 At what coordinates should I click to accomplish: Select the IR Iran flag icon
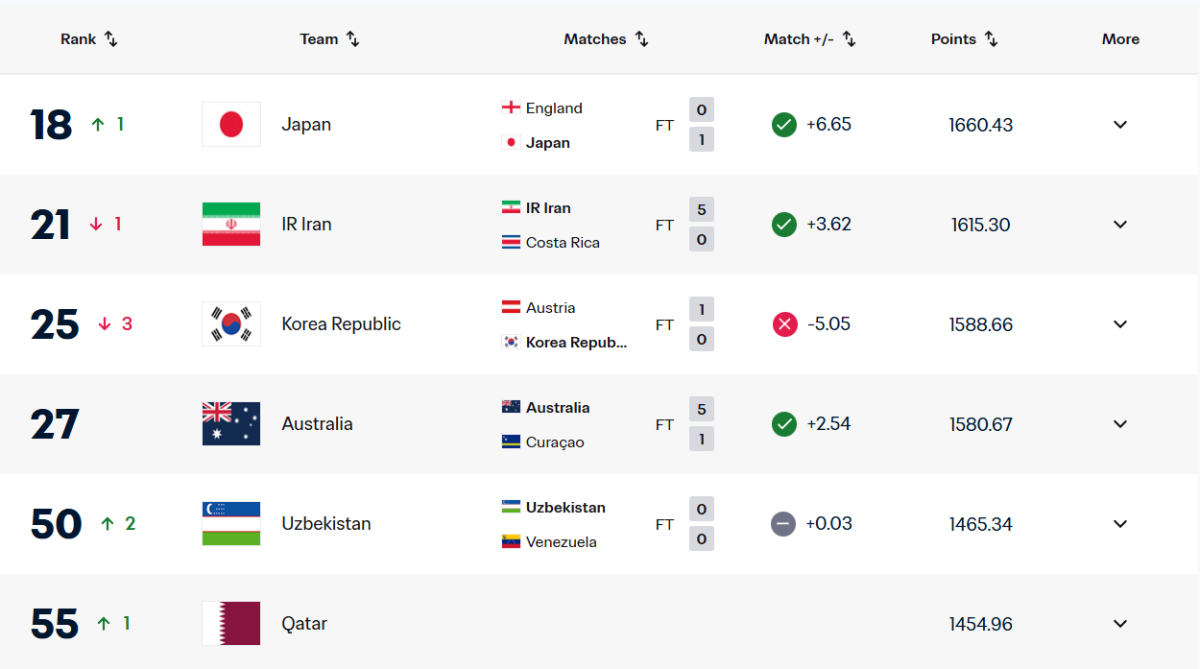pos(231,224)
